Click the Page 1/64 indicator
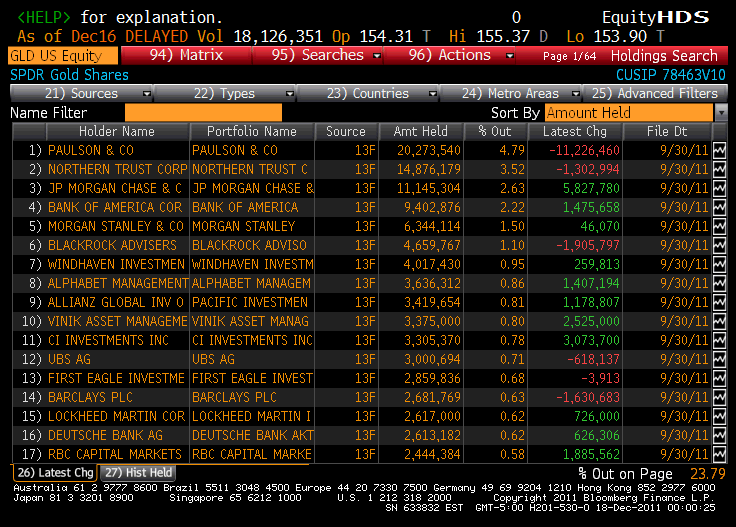The width and height of the screenshot is (736, 527). pyautogui.click(x=569, y=56)
